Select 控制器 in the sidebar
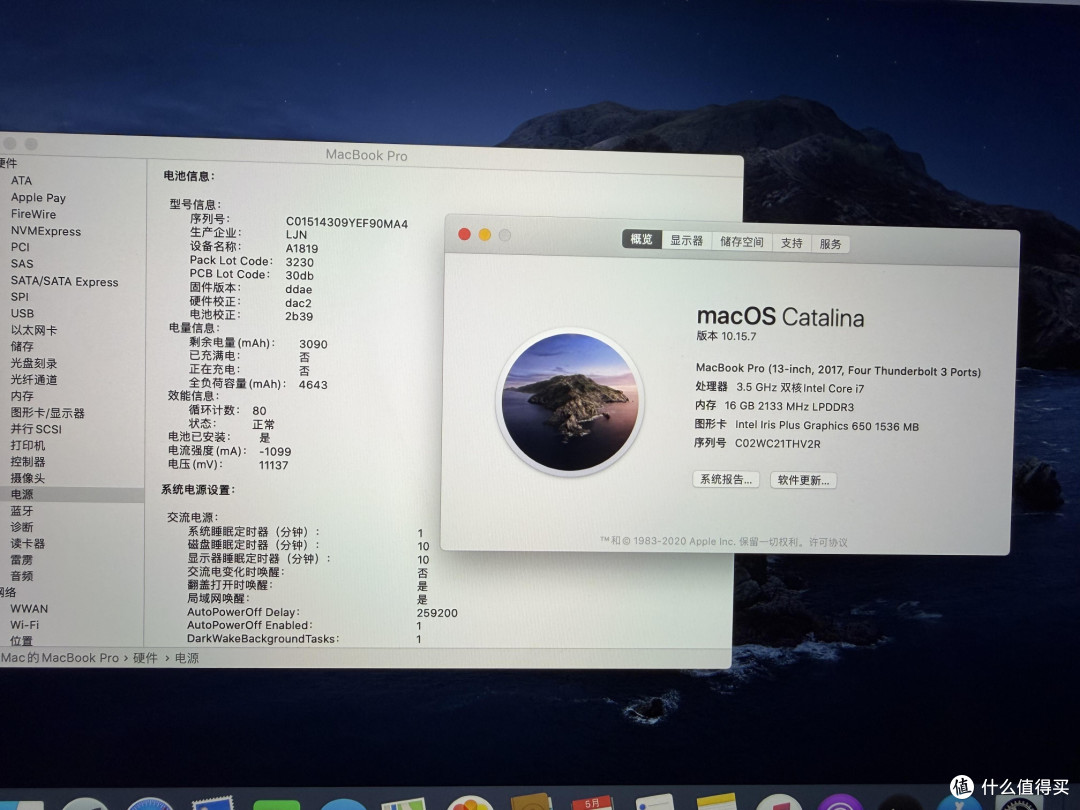The width and height of the screenshot is (1080, 810). click(28, 462)
